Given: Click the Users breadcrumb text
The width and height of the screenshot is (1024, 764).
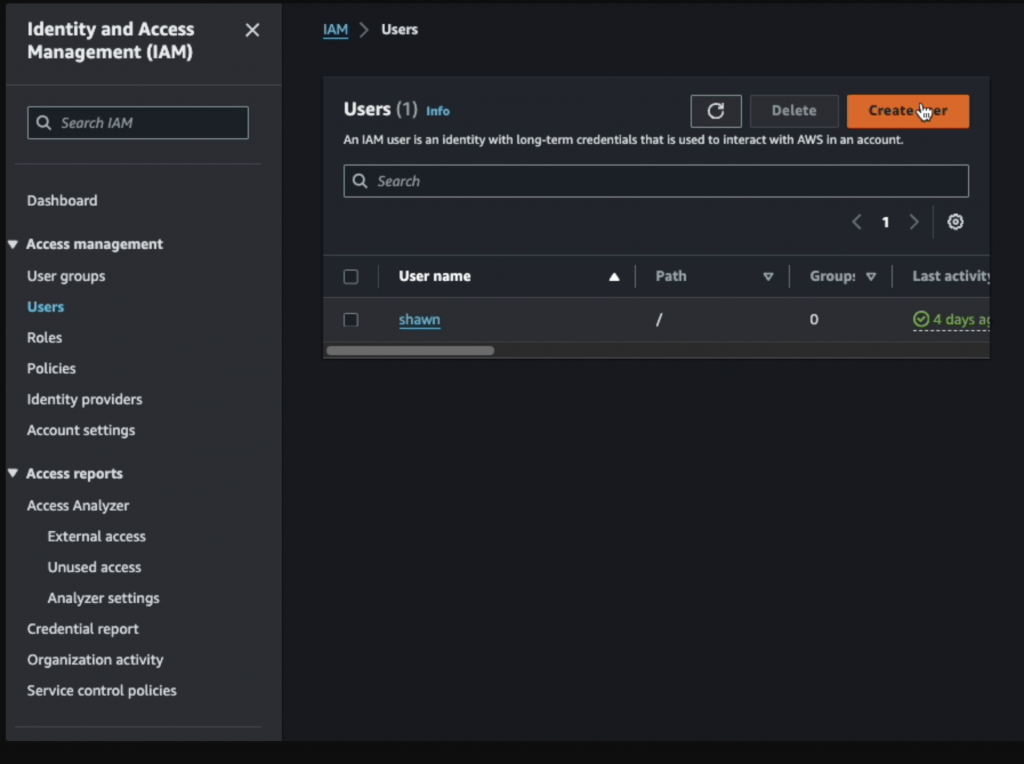Looking at the screenshot, I should (400, 30).
